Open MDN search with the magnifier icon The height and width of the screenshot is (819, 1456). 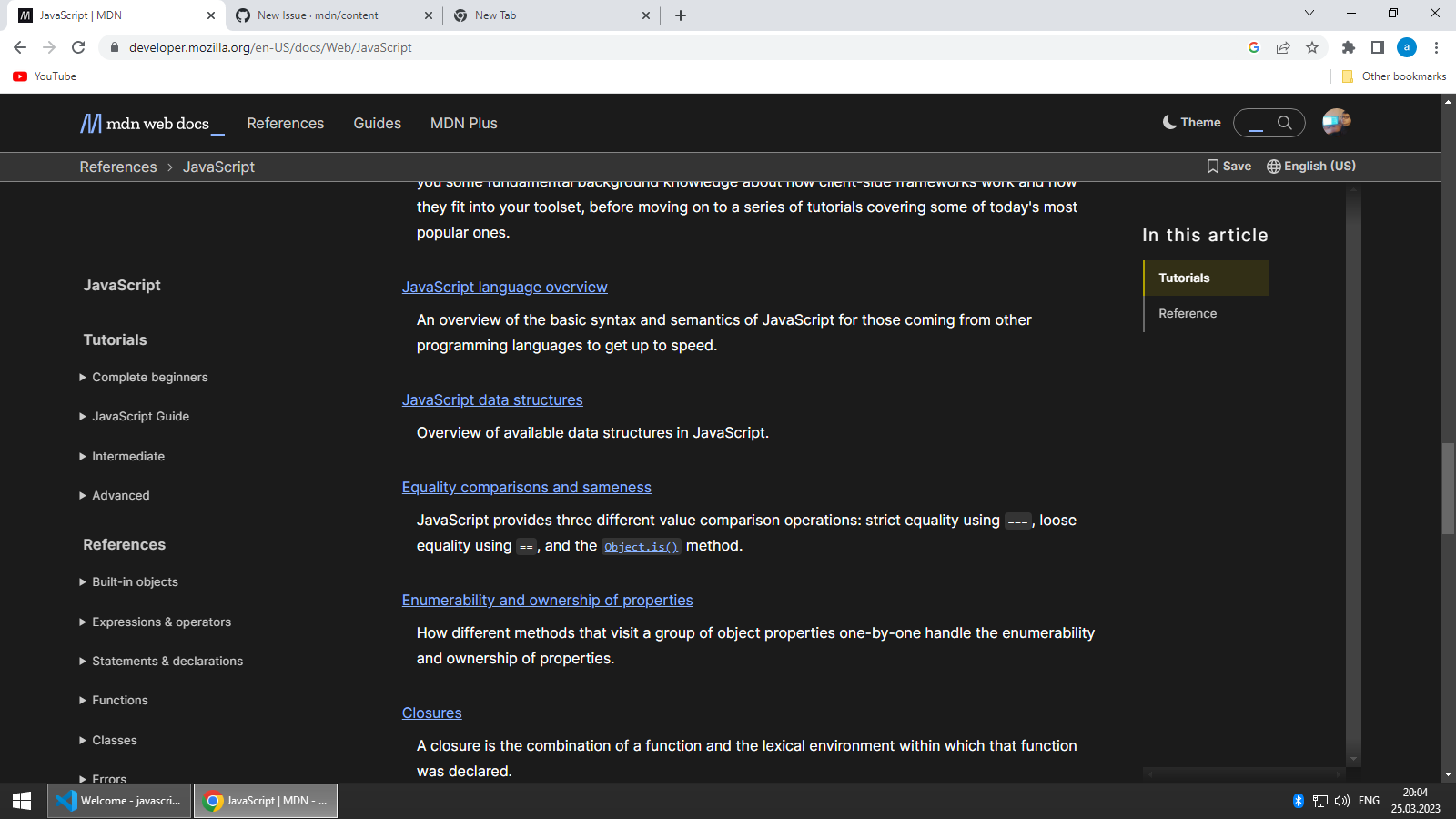pyautogui.click(x=1284, y=122)
